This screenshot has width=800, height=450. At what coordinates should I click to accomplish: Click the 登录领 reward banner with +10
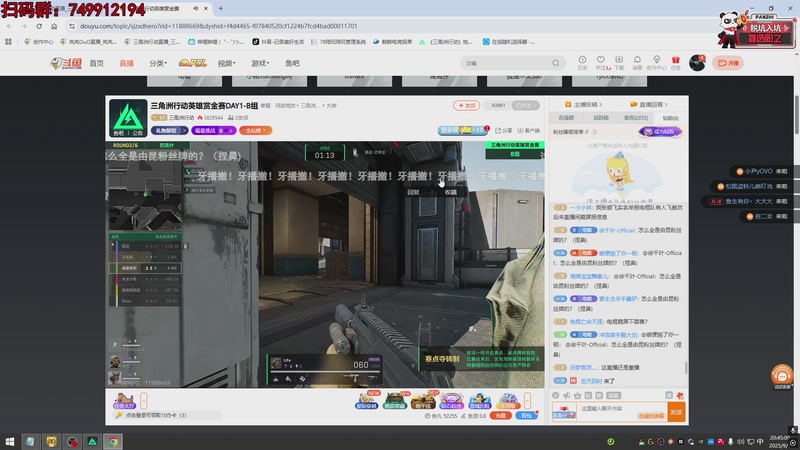[463, 130]
